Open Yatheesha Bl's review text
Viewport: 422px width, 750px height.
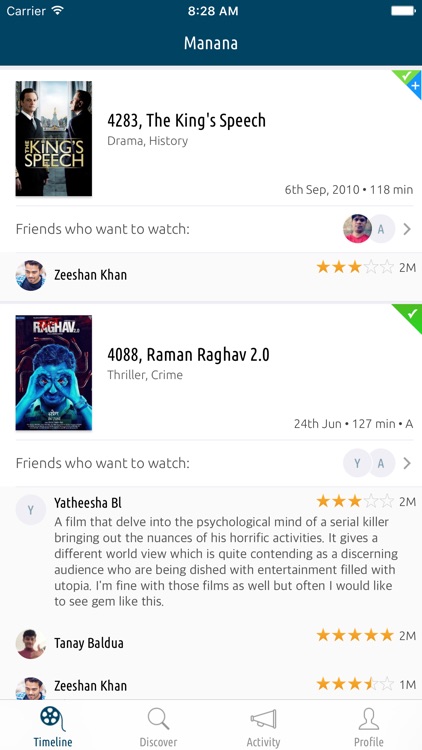[x=226, y=562]
